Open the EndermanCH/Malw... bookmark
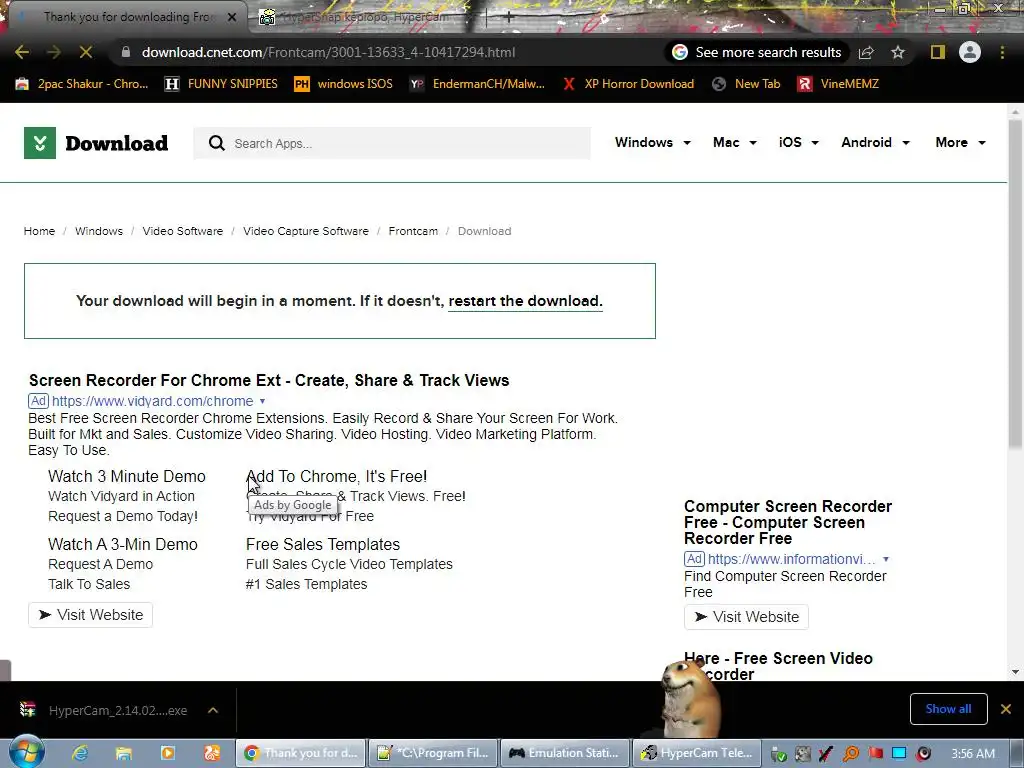This screenshot has height=768, width=1024. tap(477, 84)
